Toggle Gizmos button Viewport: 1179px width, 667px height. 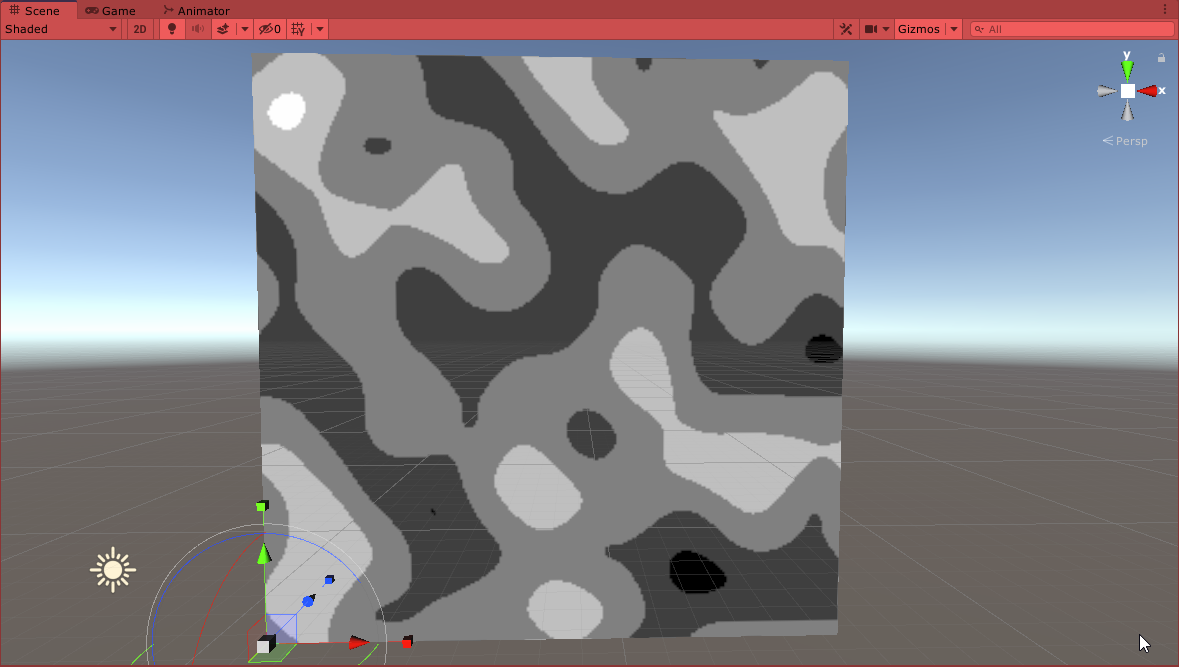point(919,29)
